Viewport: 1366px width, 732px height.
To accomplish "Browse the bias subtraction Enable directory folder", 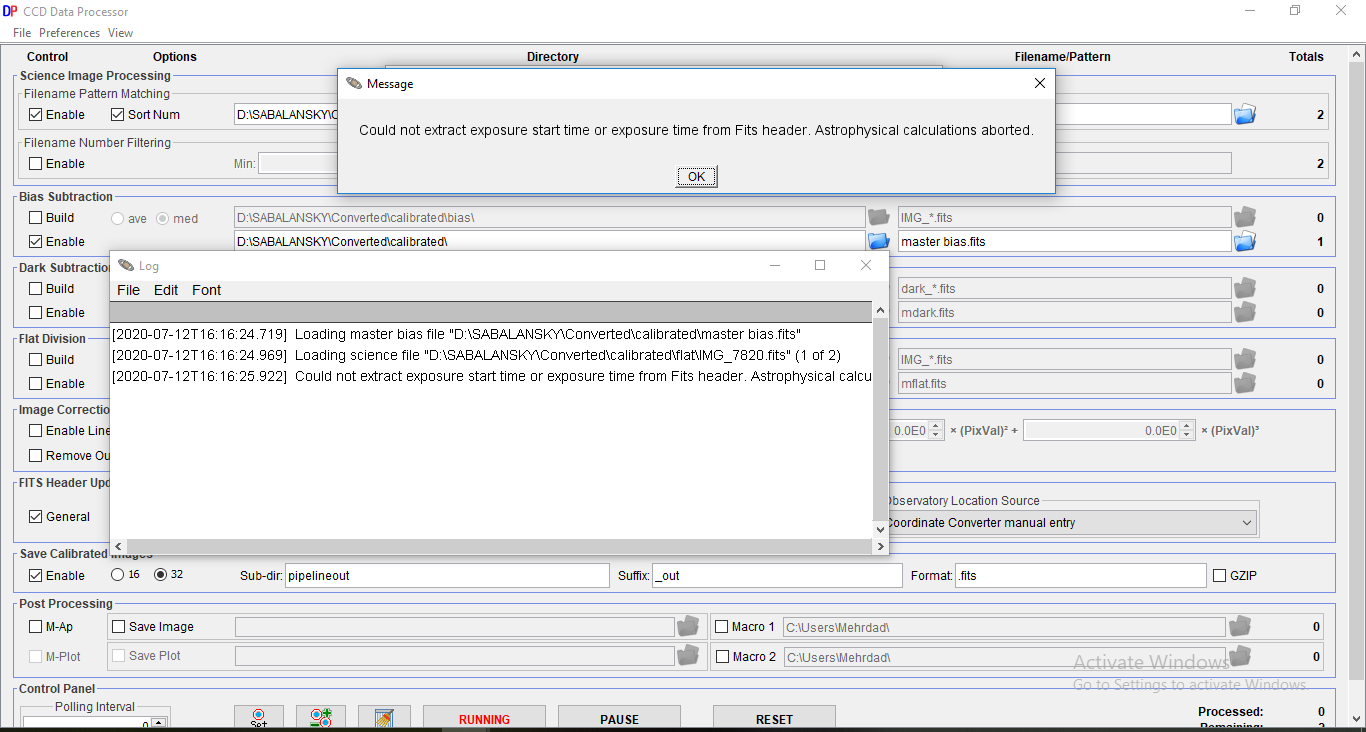I will point(878,241).
